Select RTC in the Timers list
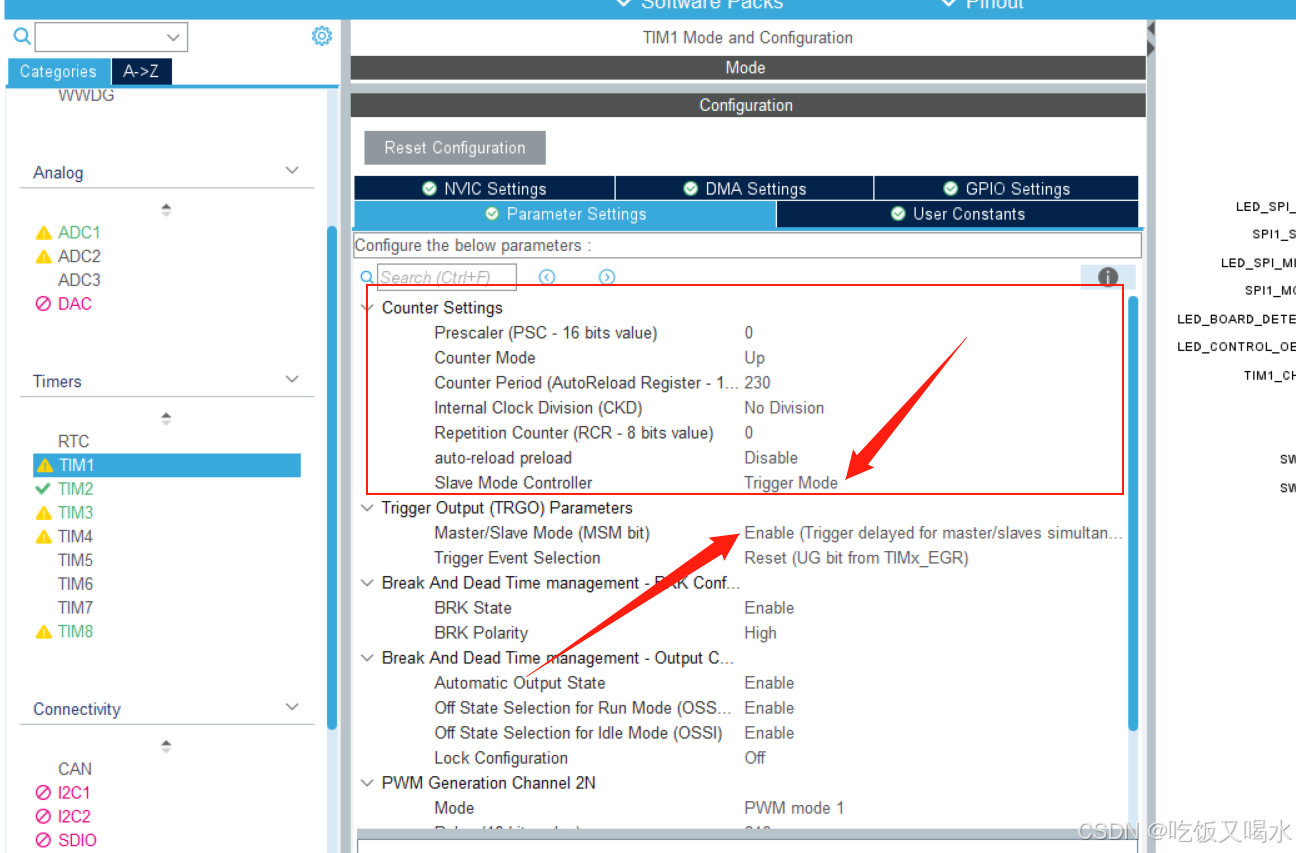 74,441
